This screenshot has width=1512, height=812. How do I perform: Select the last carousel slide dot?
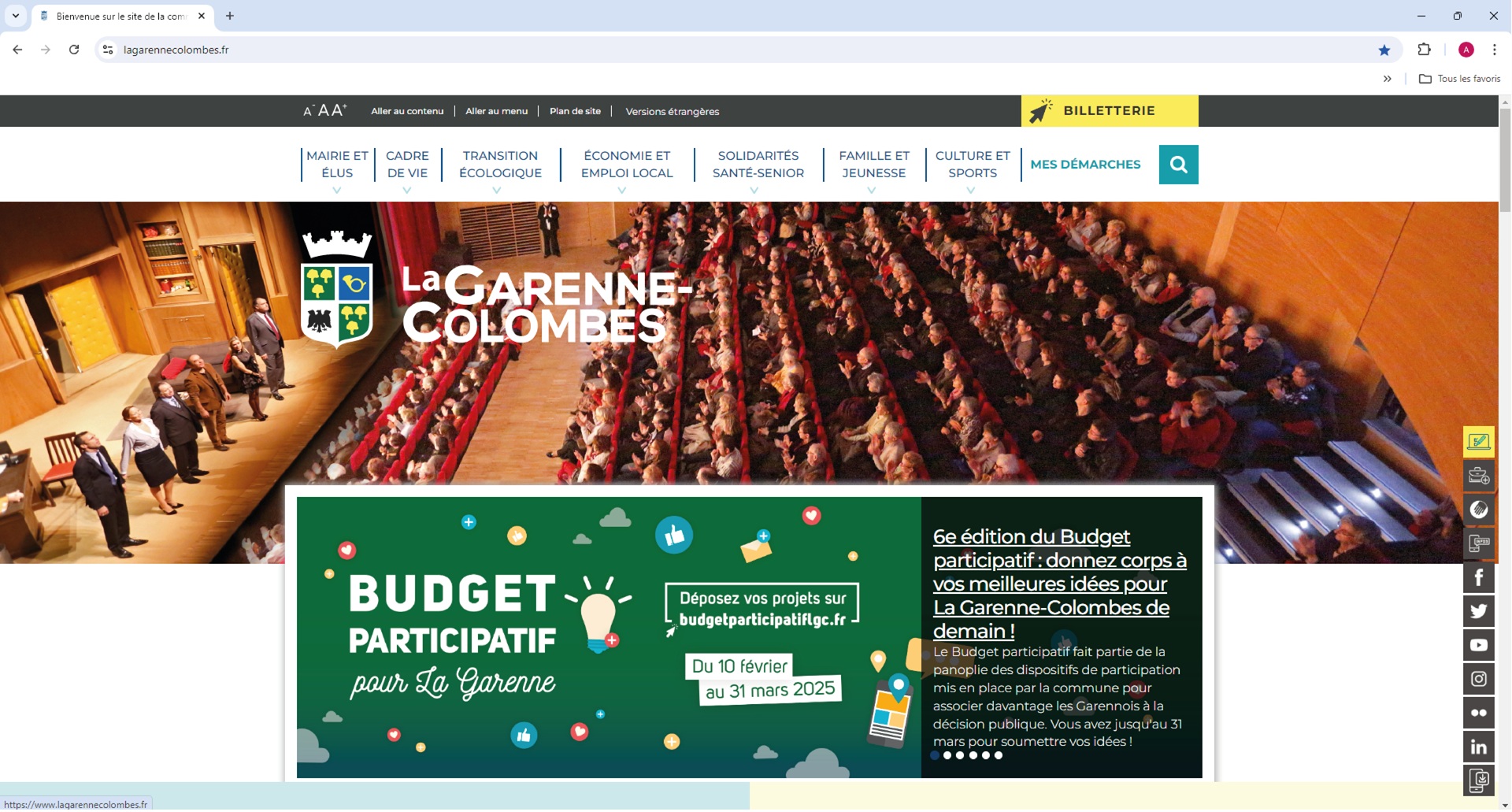[x=999, y=756]
